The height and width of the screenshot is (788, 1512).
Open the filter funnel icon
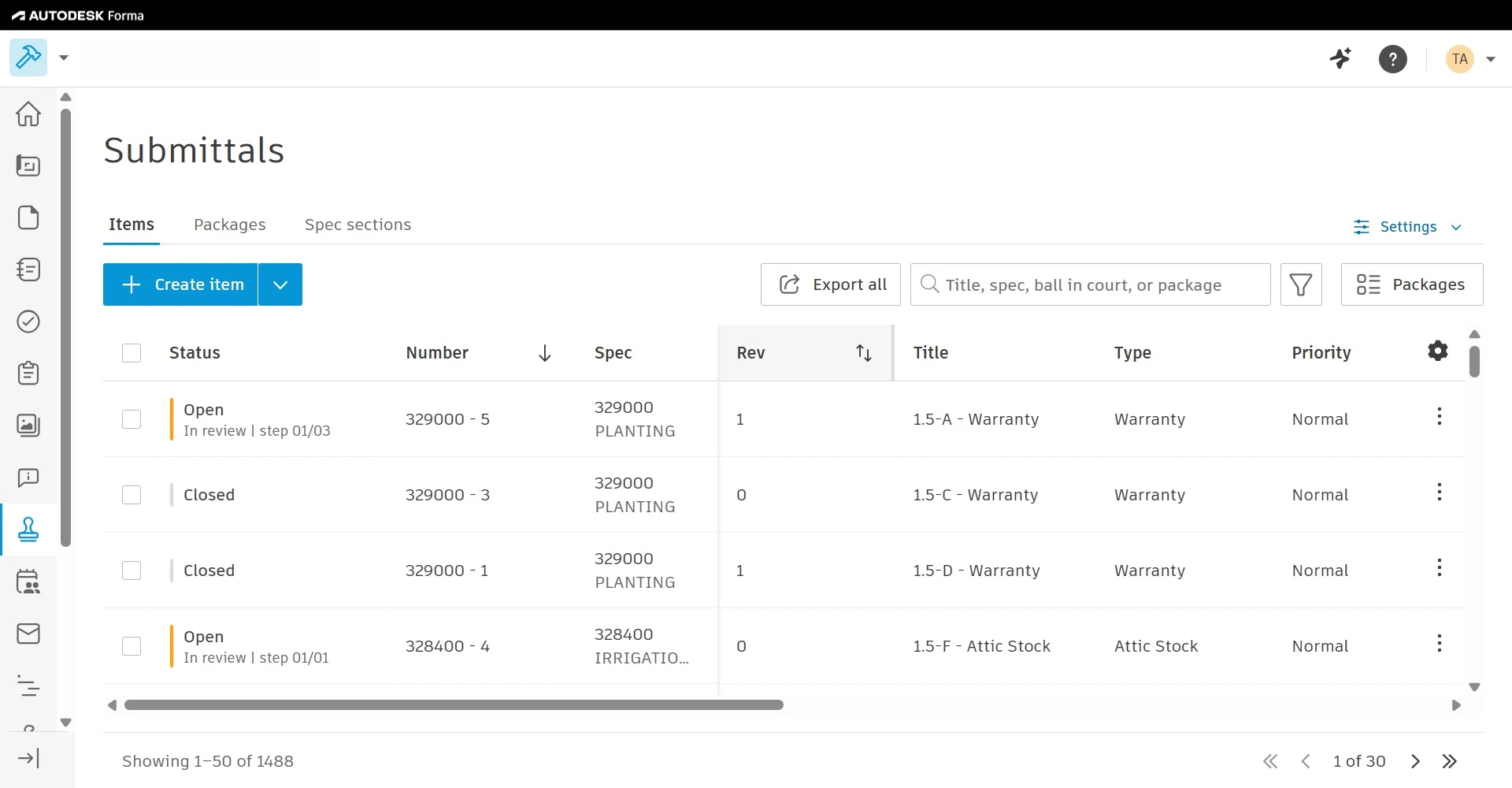tap(1301, 284)
